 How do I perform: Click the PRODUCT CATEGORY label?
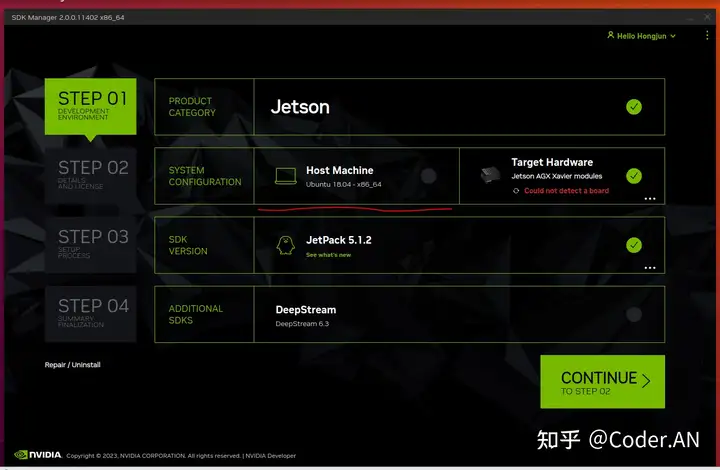click(x=192, y=107)
